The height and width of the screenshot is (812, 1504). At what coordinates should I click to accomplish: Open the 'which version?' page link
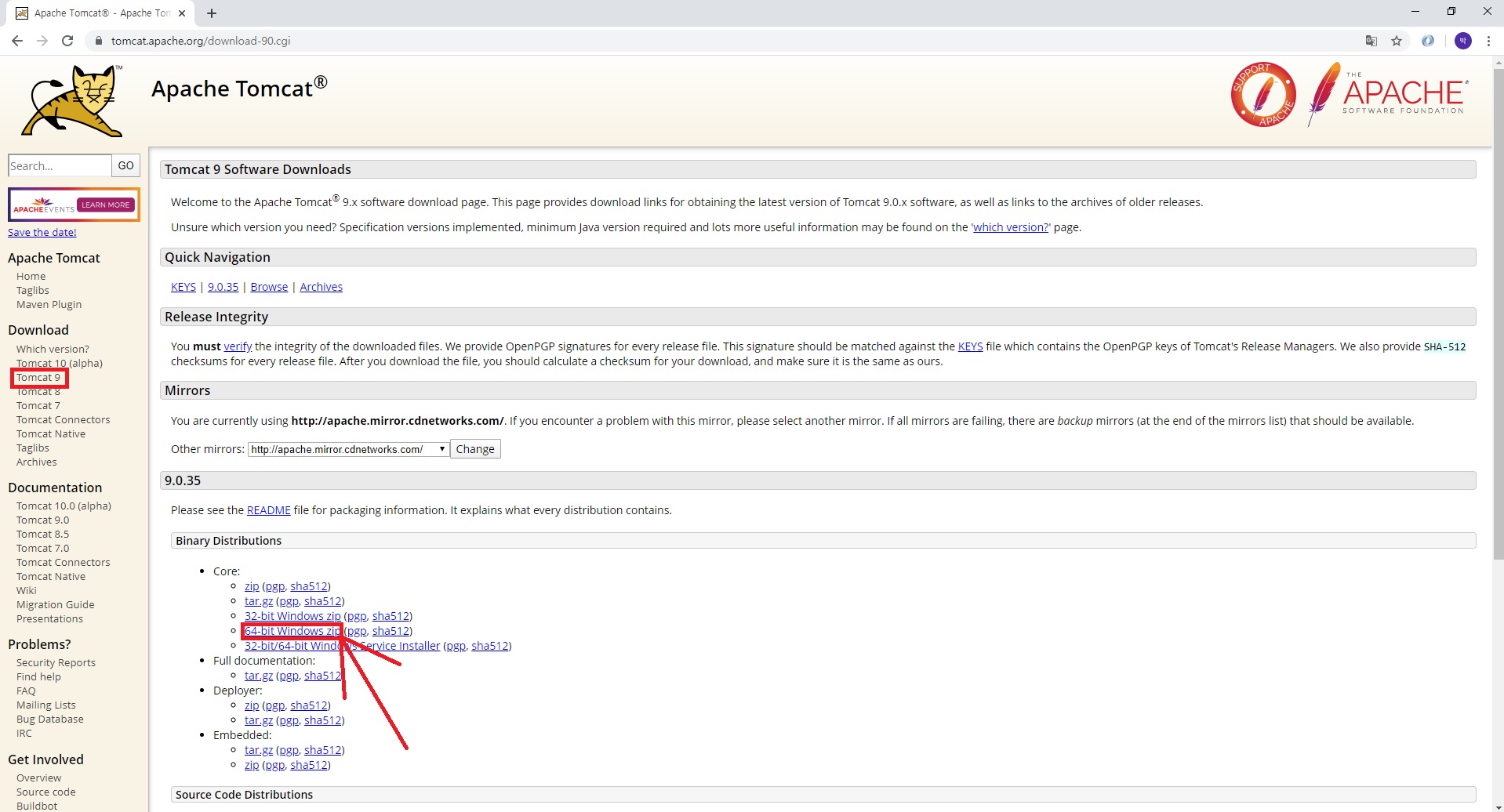coord(1011,227)
